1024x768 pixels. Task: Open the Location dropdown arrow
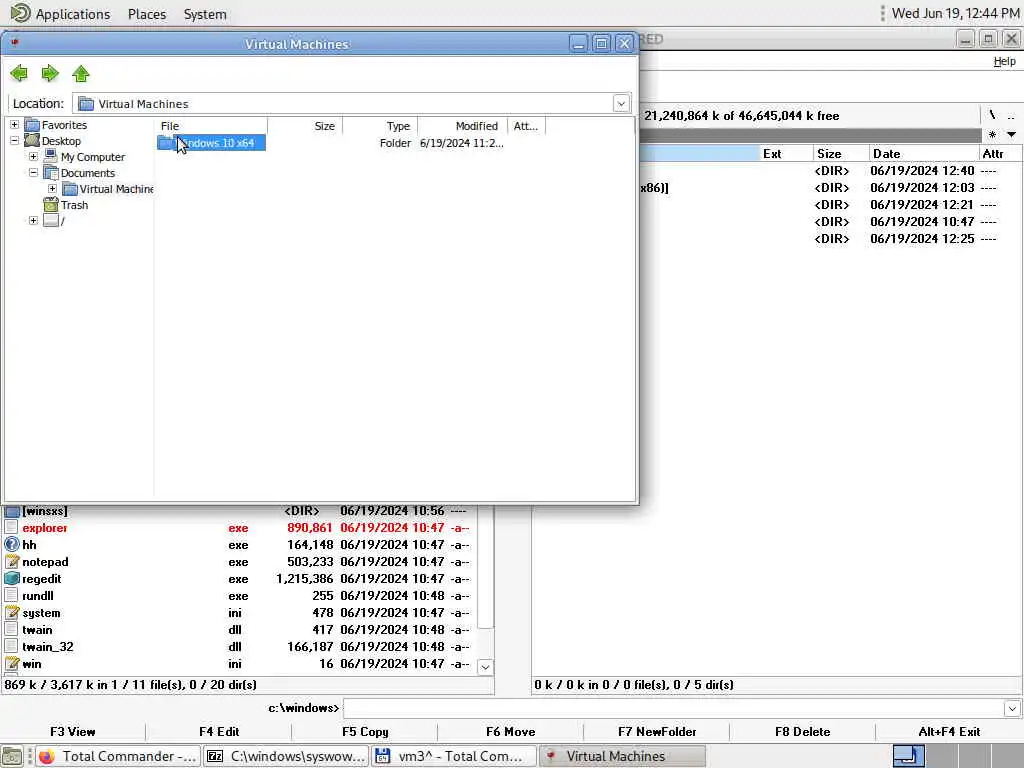621,103
